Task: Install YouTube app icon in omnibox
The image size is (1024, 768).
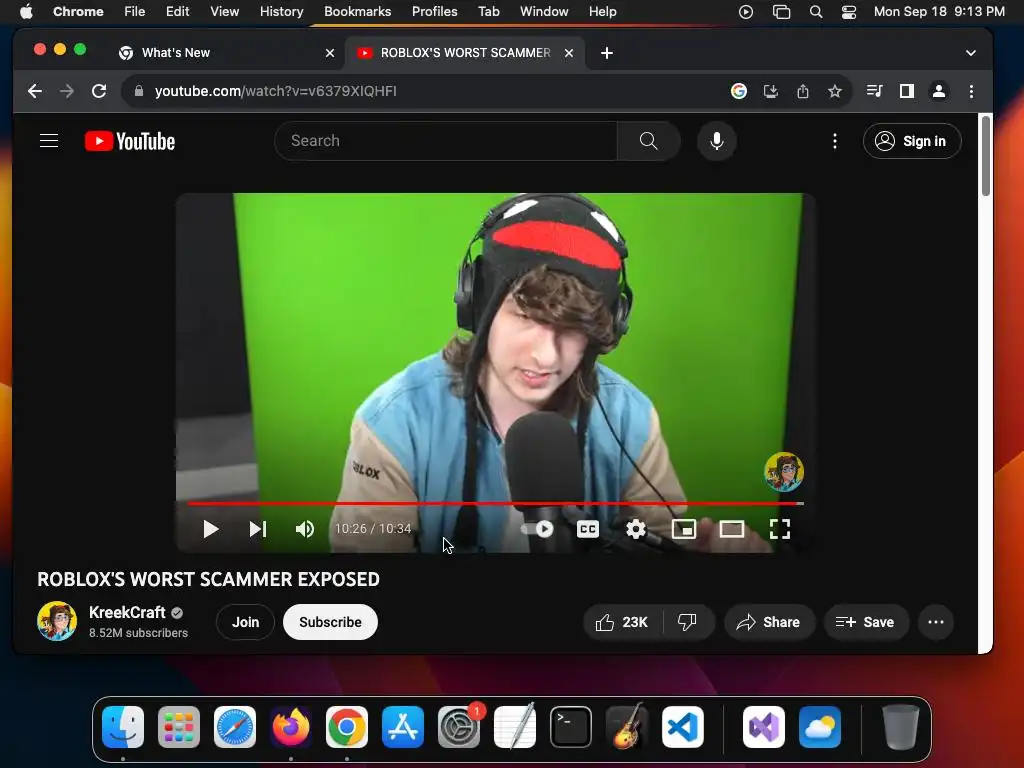Action: (771, 91)
